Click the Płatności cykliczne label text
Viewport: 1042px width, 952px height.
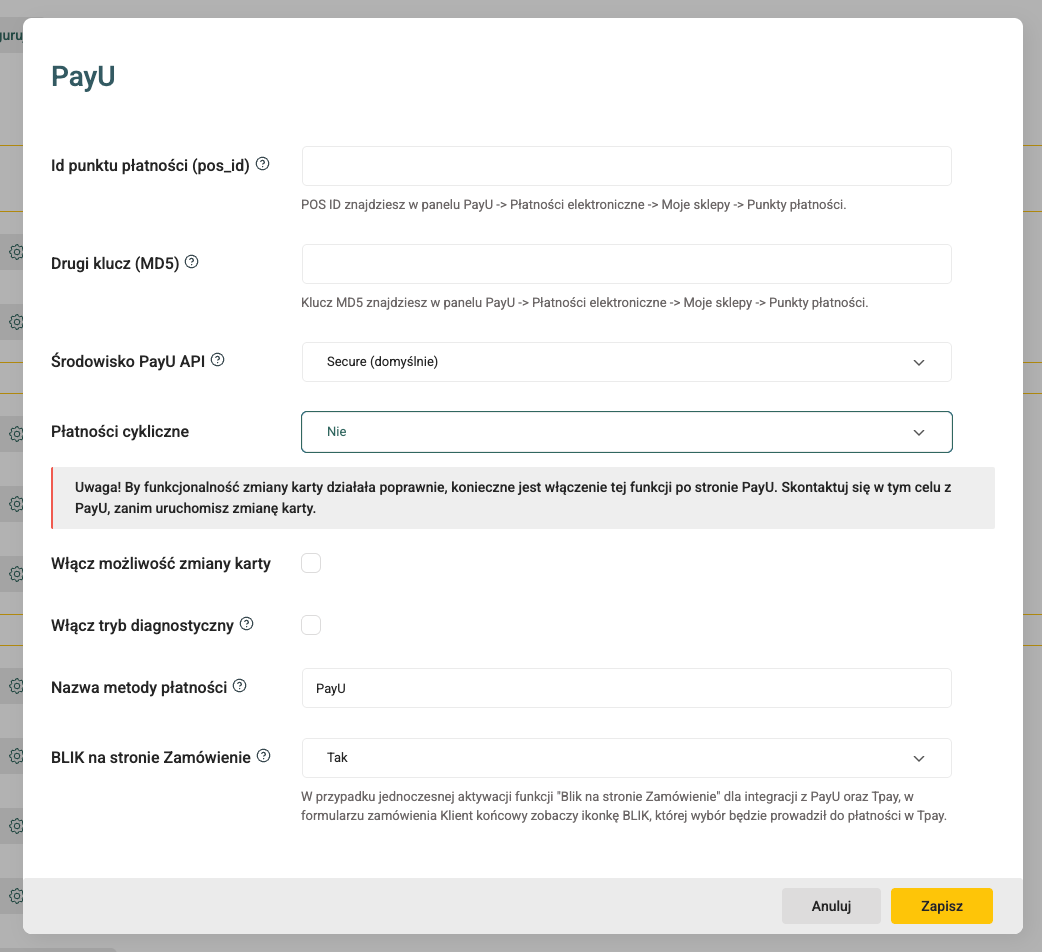[120, 432]
